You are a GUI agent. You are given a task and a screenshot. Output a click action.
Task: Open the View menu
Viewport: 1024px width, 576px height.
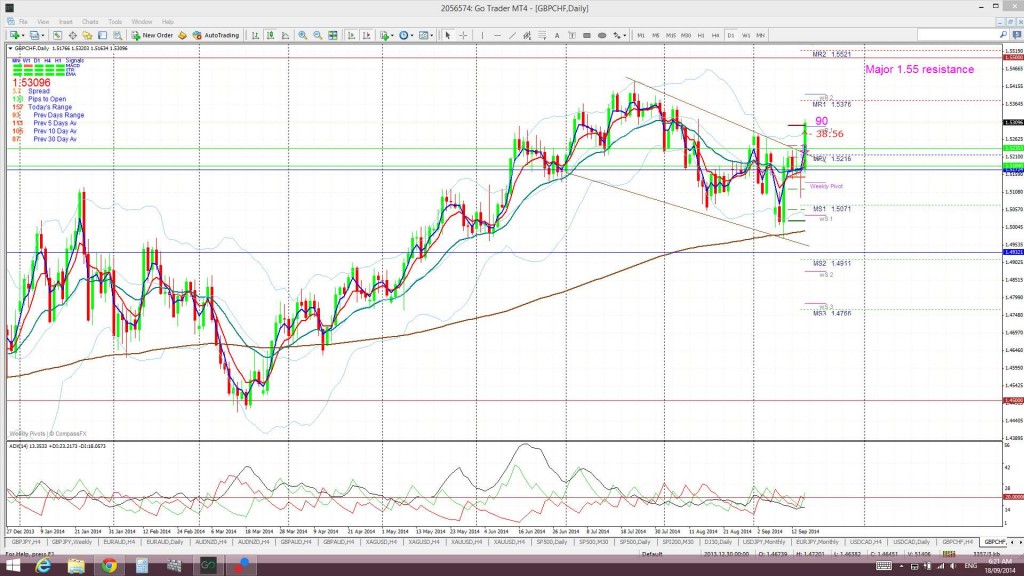43,22
